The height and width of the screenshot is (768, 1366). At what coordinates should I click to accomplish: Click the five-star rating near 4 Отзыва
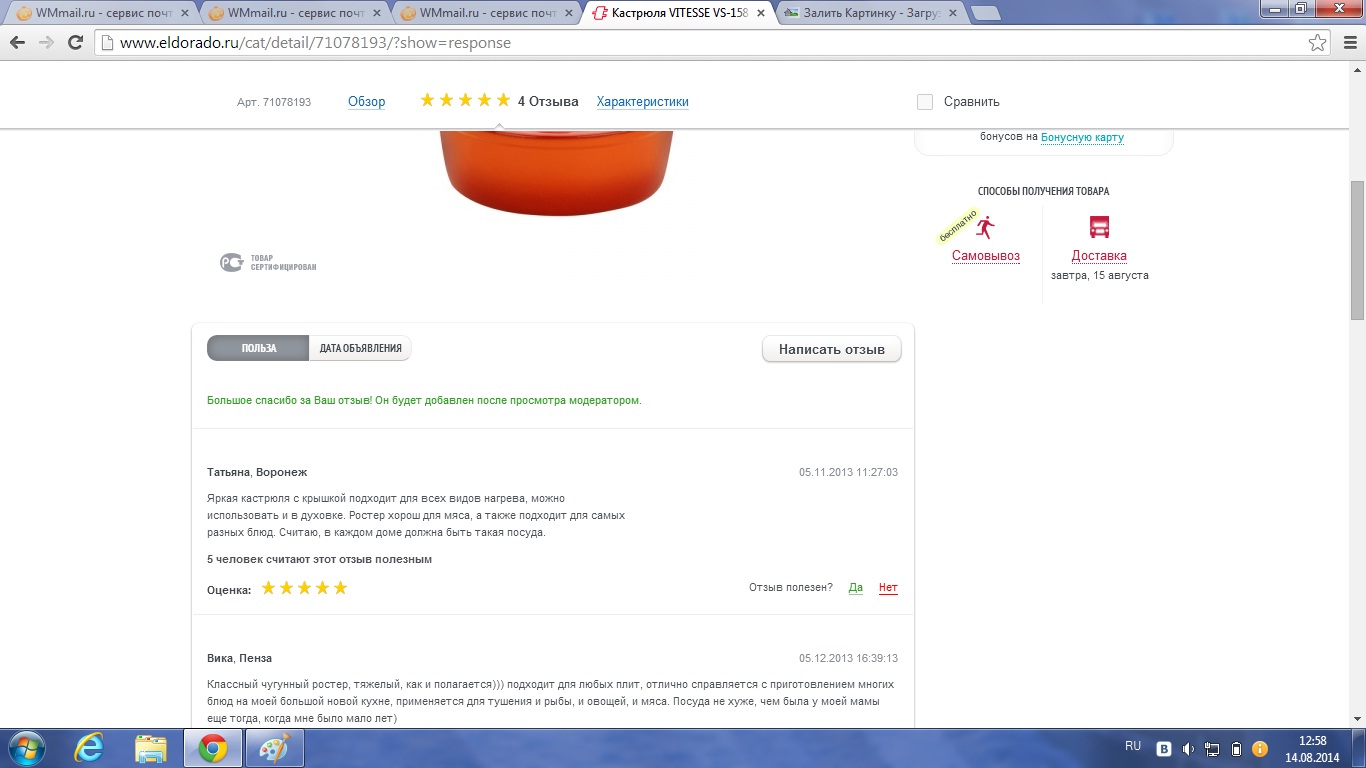click(465, 100)
